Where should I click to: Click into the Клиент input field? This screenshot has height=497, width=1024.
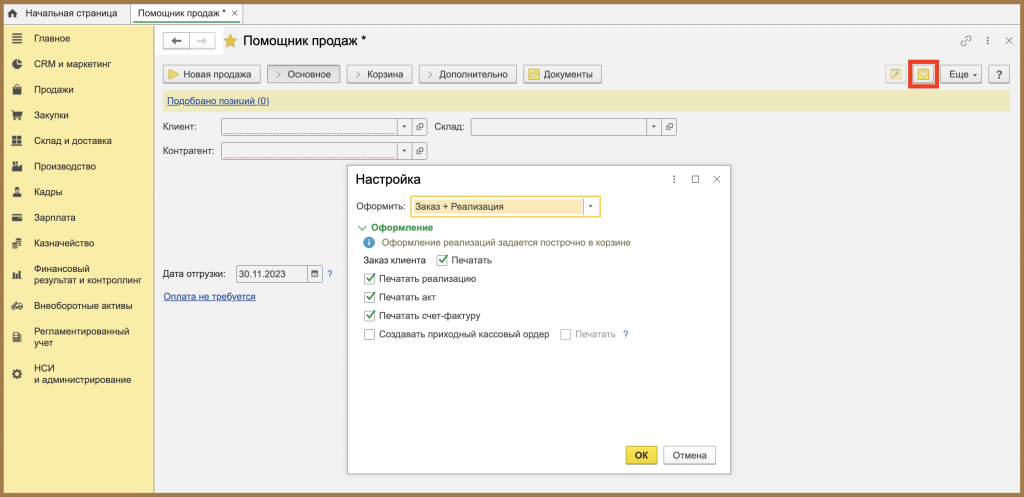(x=309, y=127)
